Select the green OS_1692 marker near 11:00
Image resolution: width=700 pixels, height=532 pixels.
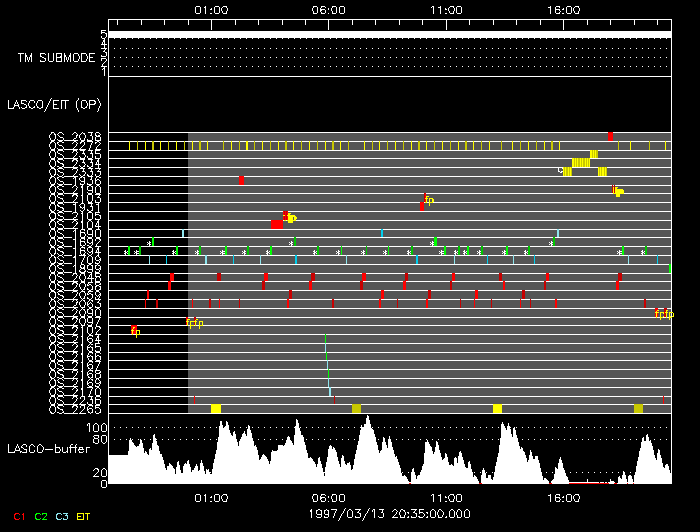436,242
